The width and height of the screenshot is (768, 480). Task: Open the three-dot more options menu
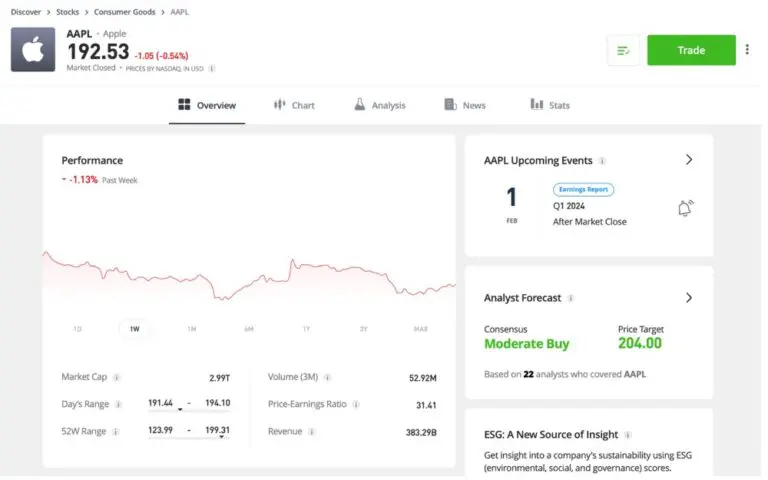coord(747,49)
